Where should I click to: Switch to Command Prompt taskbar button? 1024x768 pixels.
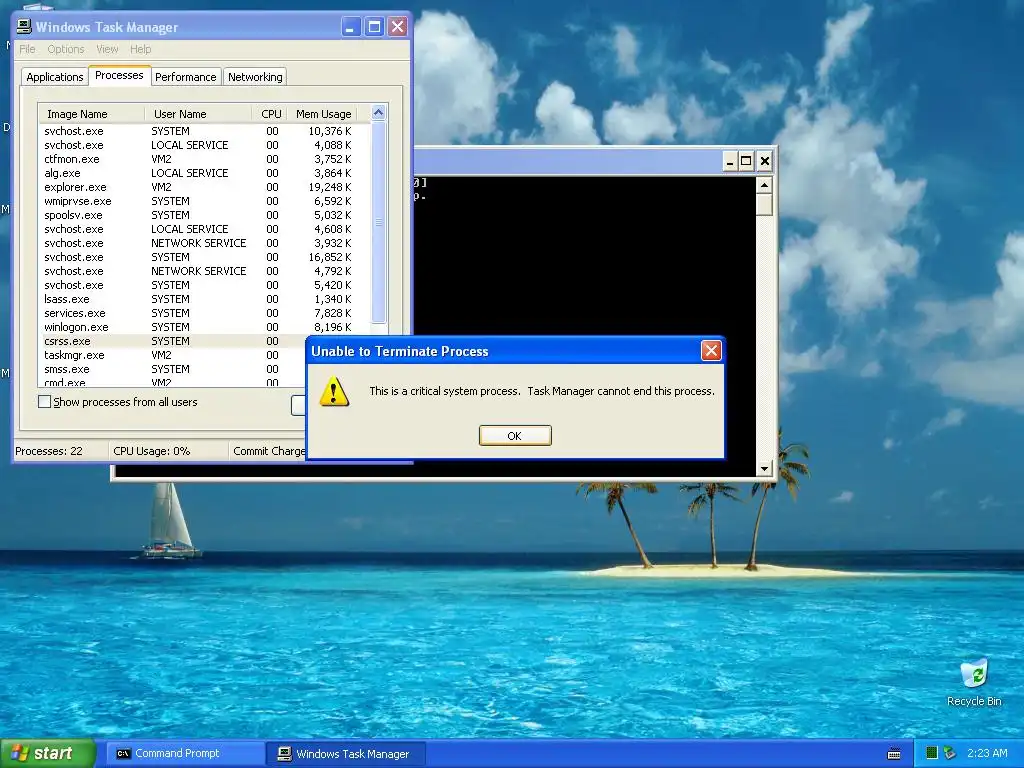[x=184, y=754]
